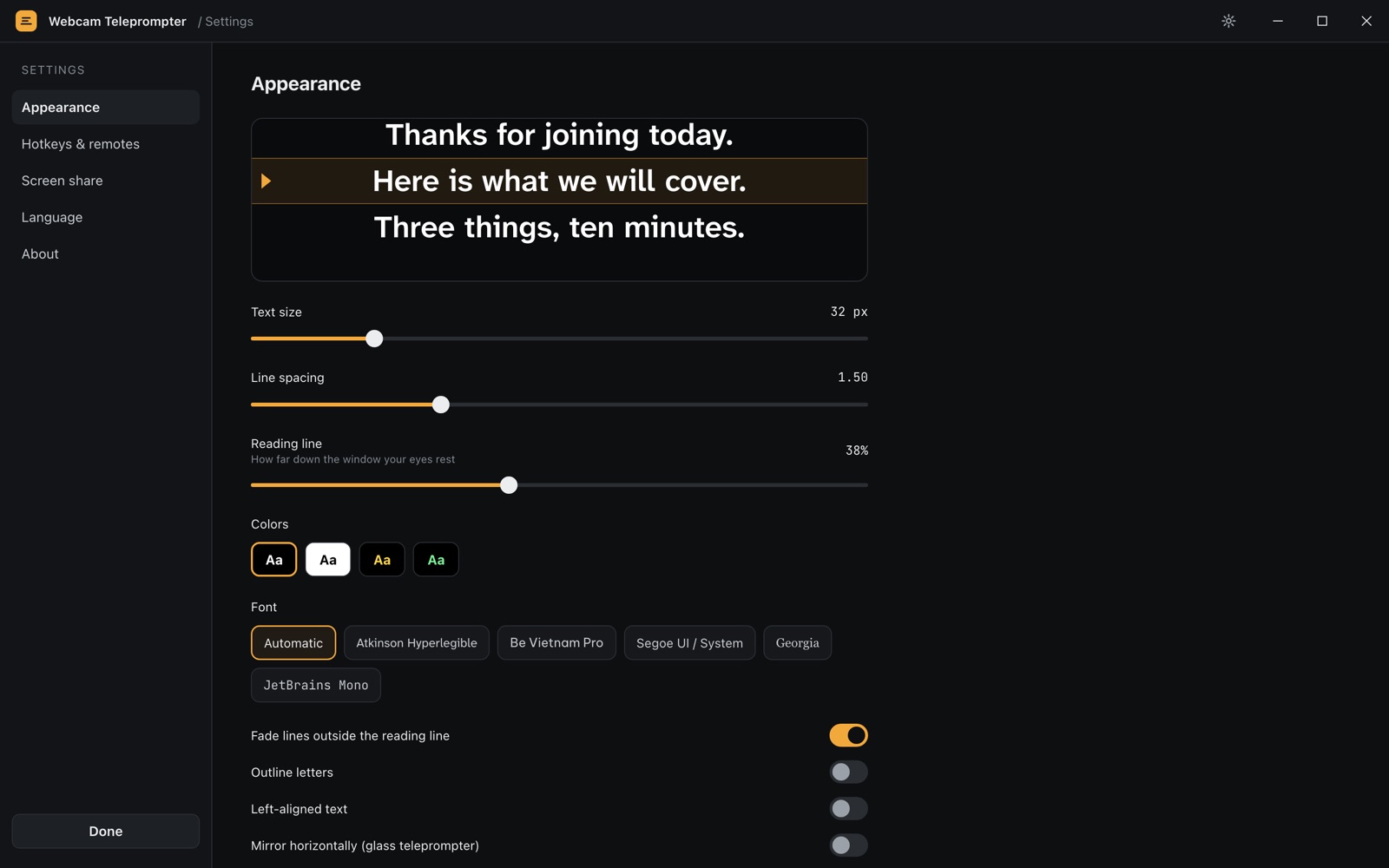Click the orange reading line arrow marker
Viewport: 1389px width, 868px height.
pyautogui.click(x=267, y=181)
